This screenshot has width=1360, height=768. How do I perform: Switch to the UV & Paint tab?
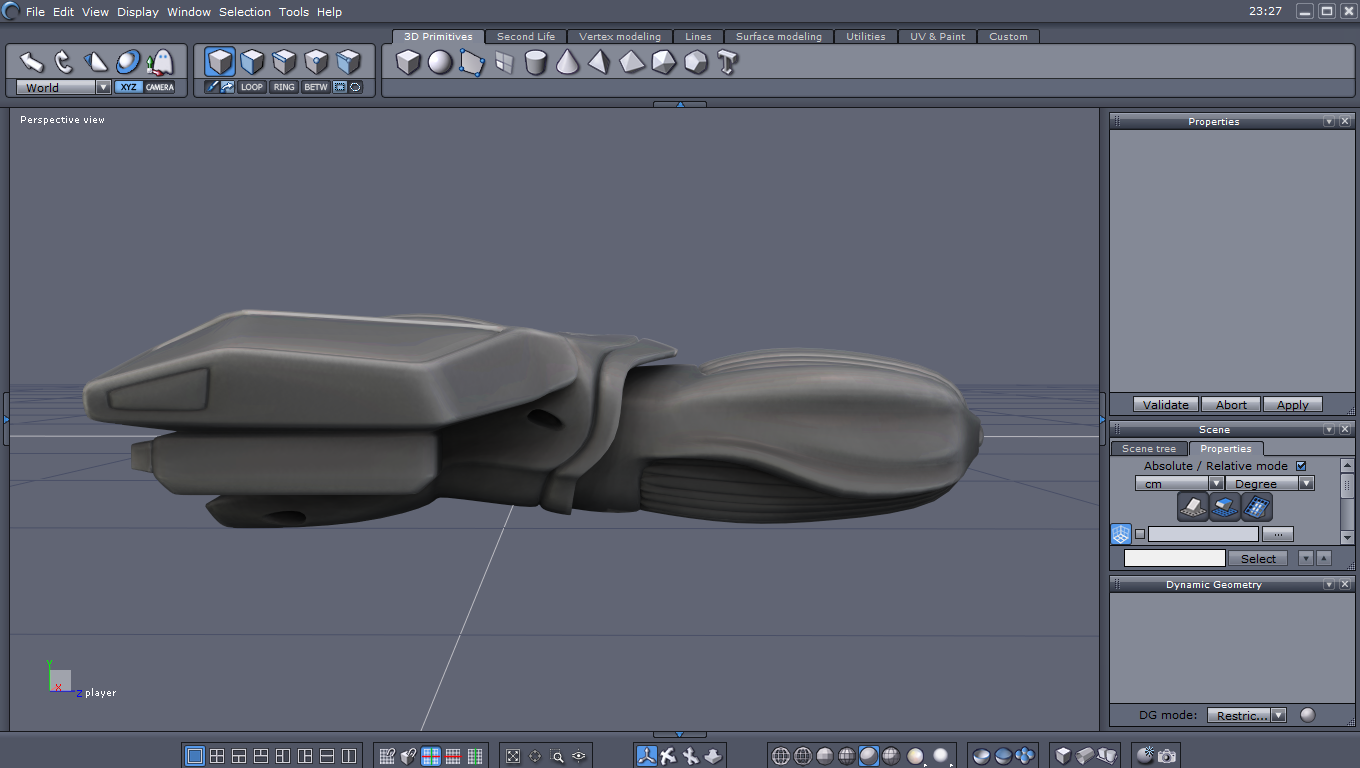point(938,36)
